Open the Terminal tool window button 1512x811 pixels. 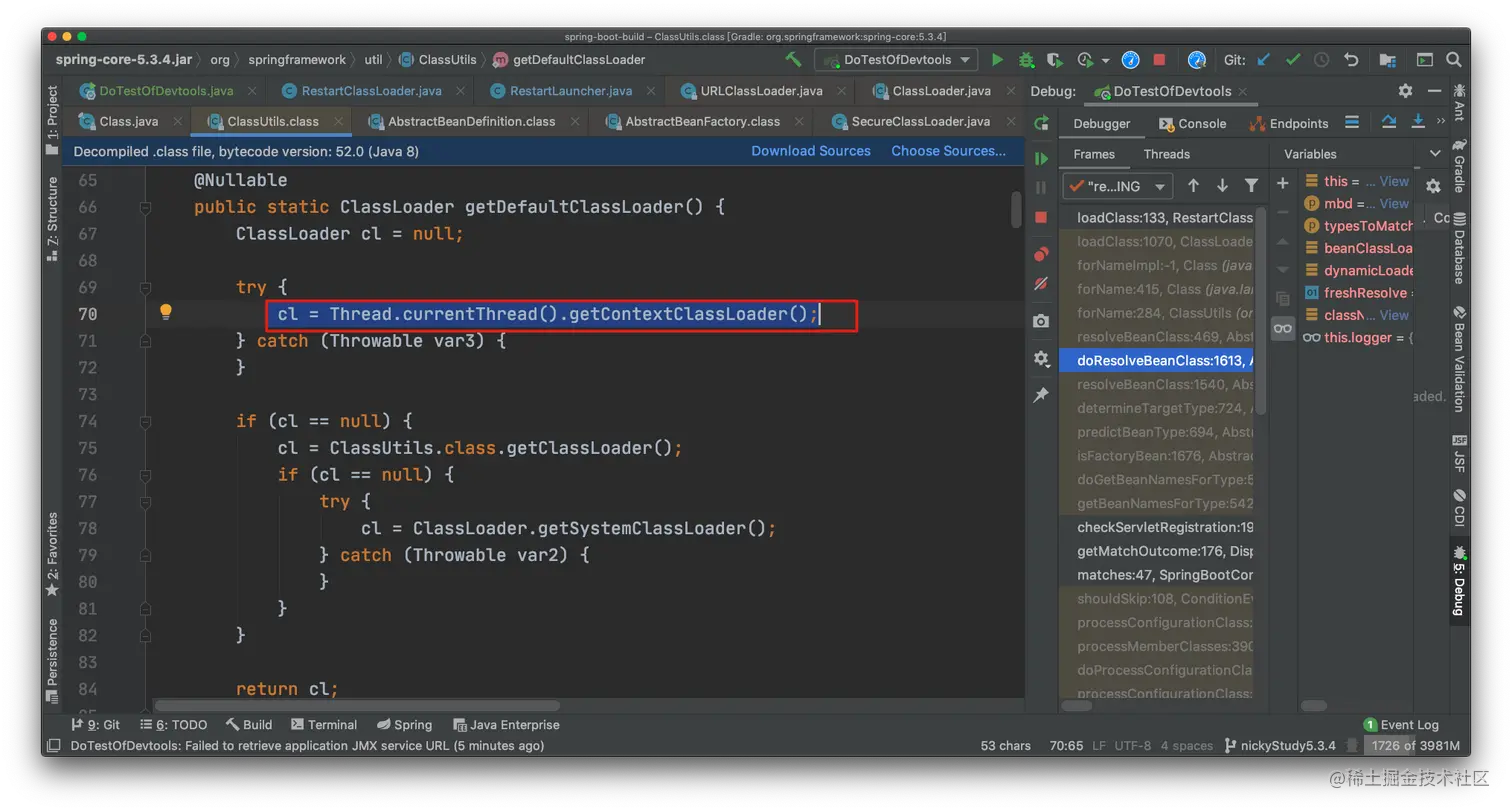point(324,725)
